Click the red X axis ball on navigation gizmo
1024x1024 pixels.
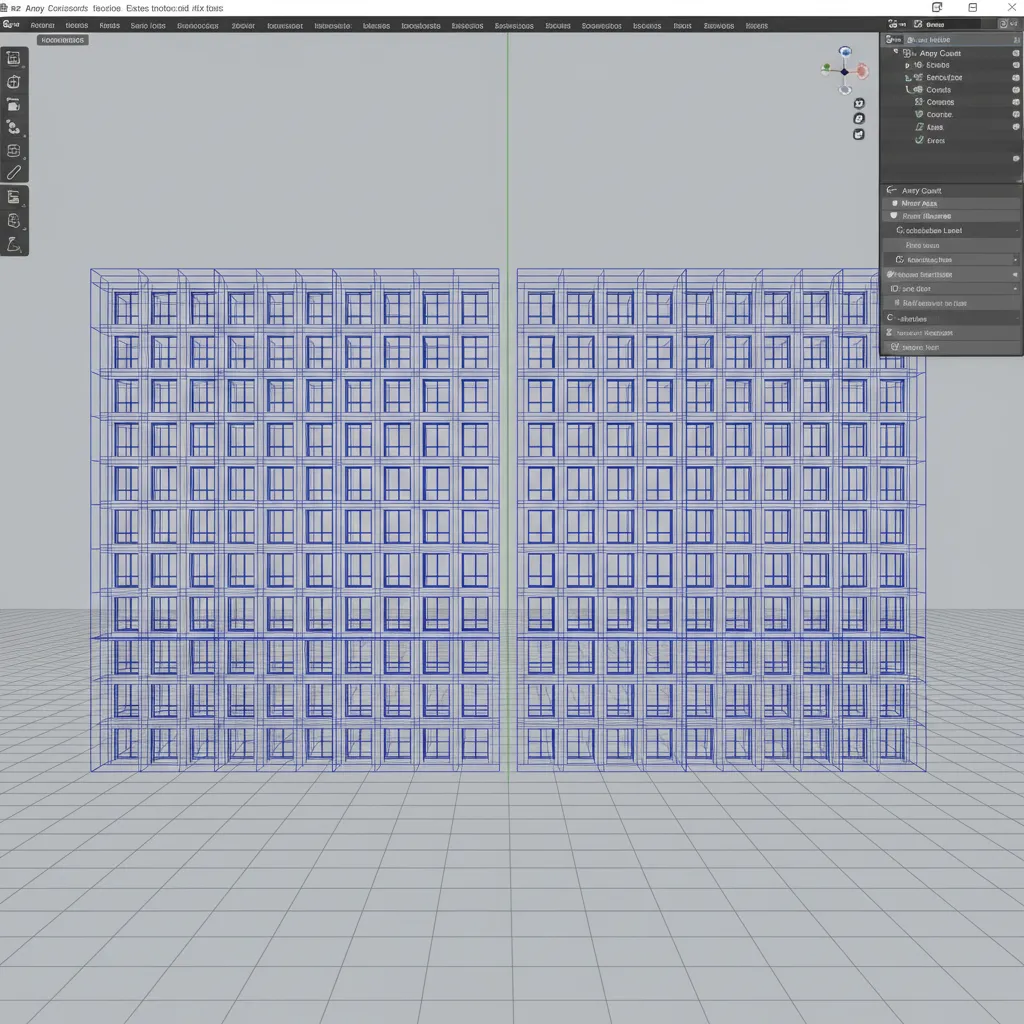[x=862, y=71]
